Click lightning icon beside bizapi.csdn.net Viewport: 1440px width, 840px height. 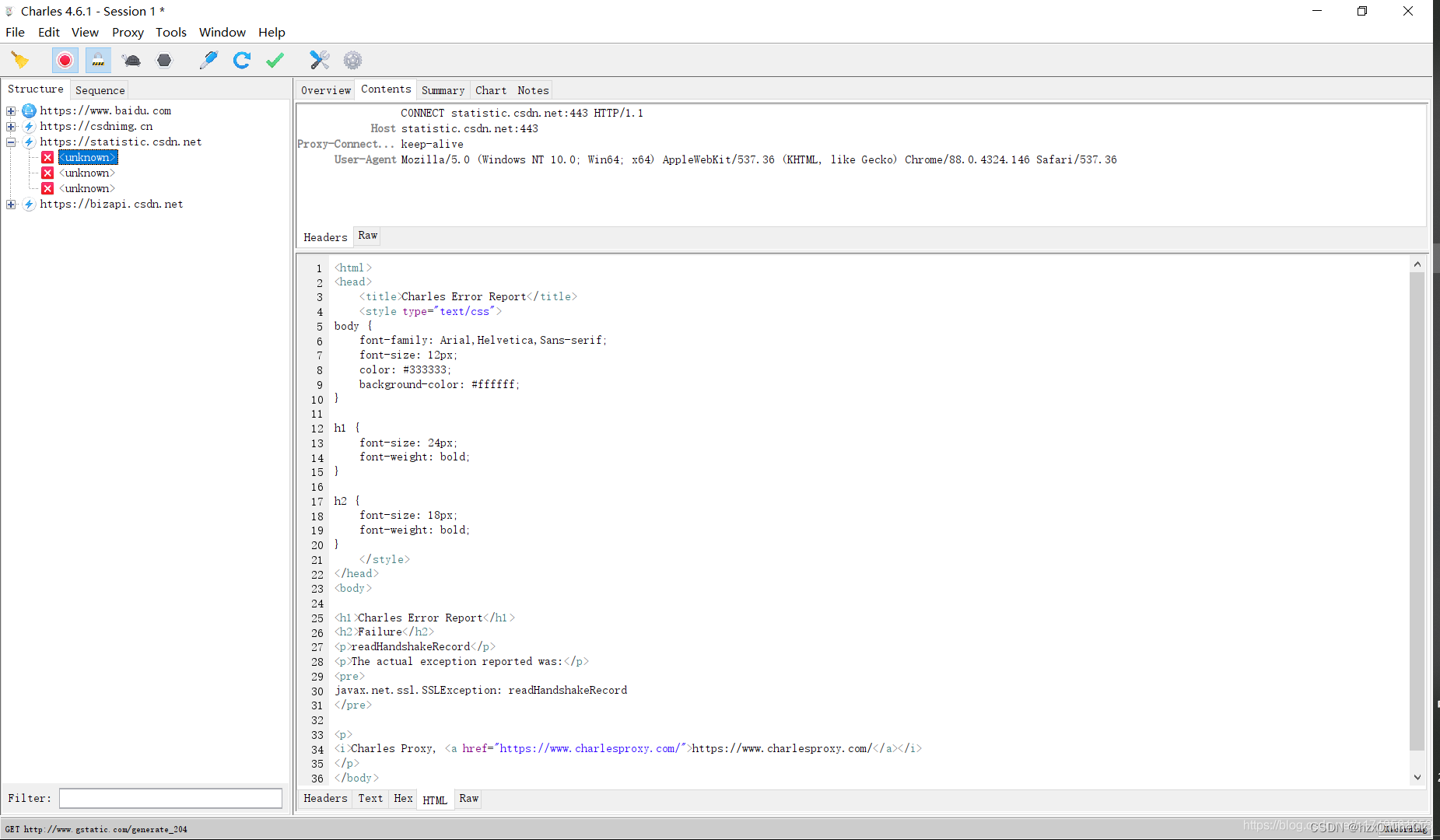[x=30, y=204]
